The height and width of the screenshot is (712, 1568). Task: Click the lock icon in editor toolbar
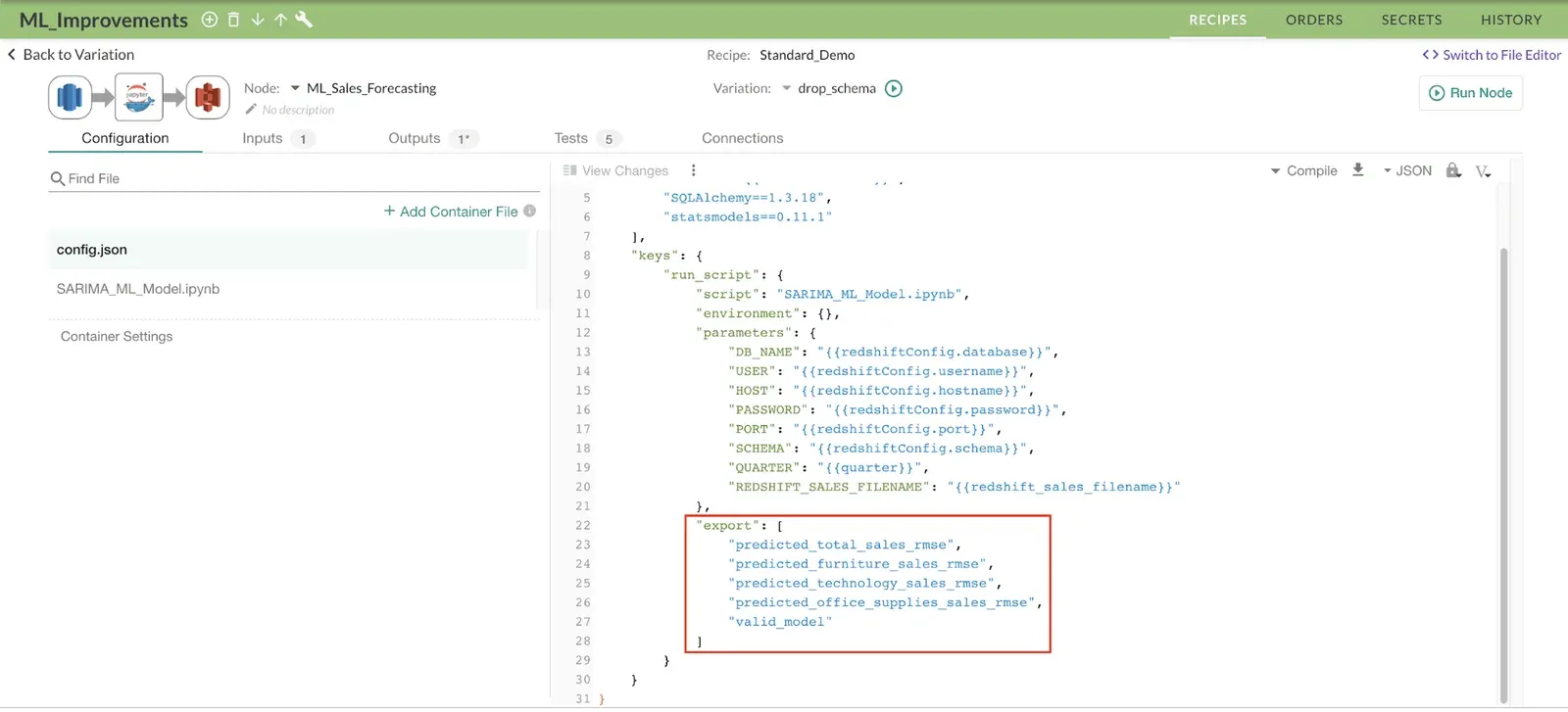click(x=1453, y=170)
